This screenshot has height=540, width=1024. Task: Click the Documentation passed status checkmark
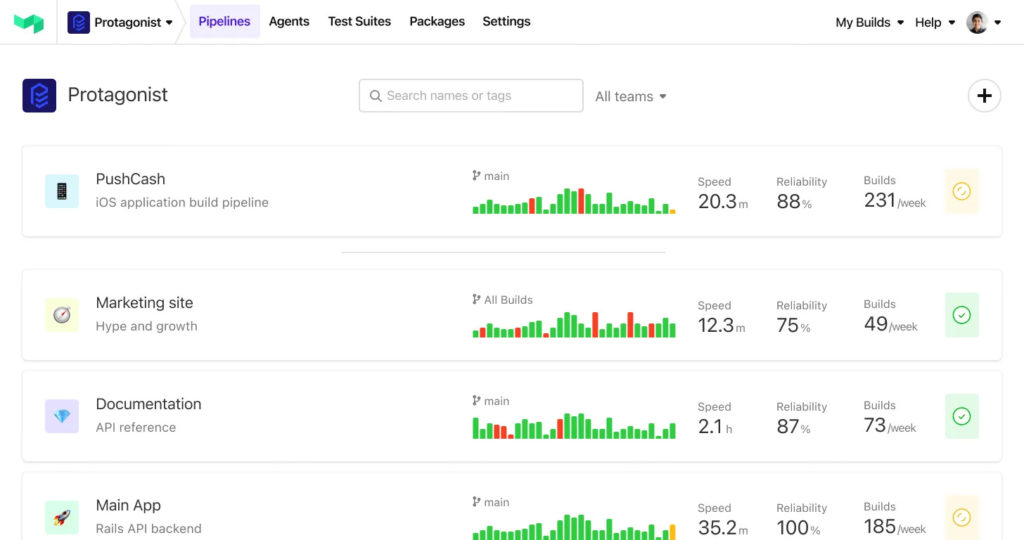(961, 416)
